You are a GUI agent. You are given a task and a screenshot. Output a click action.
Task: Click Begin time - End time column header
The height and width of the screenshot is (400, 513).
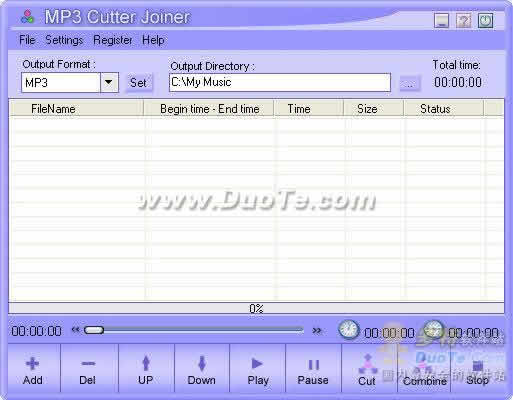(x=209, y=109)
